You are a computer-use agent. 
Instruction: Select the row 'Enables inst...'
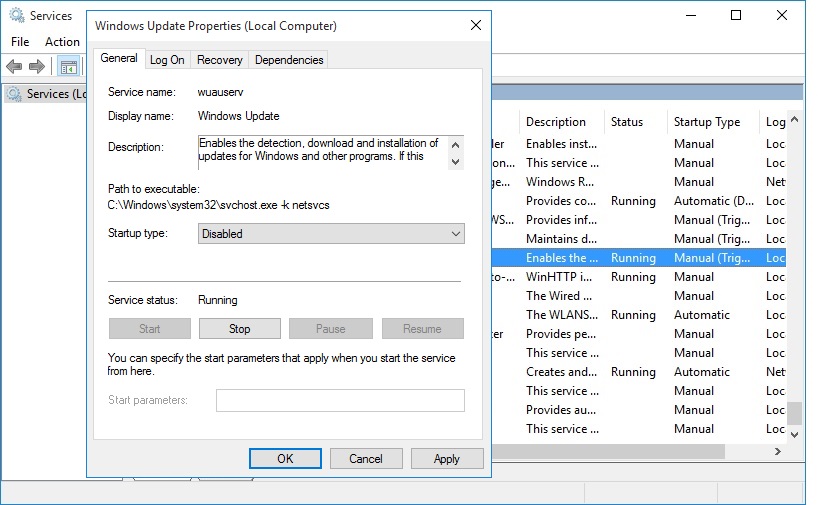pyautogui.click(x=639, y=144)
